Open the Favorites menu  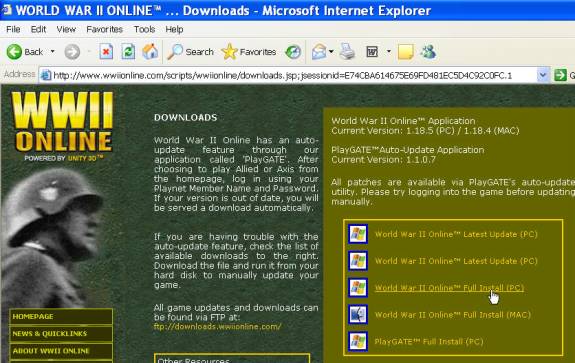coord(105,29)
